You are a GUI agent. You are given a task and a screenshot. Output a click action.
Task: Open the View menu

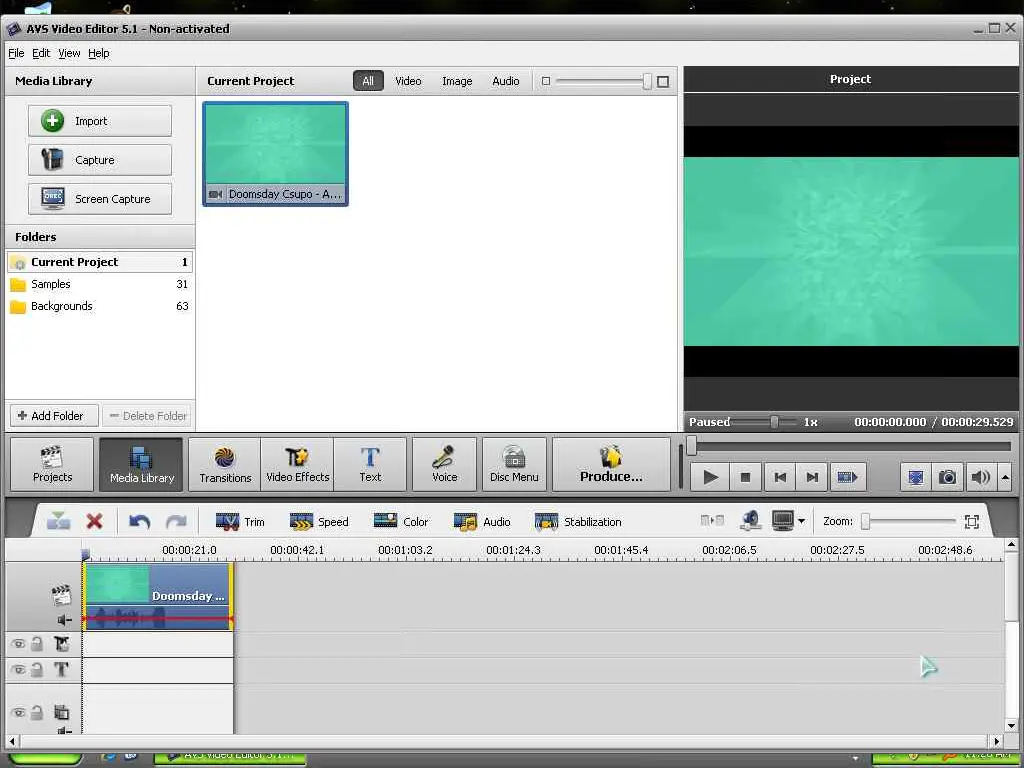(69, 54)
